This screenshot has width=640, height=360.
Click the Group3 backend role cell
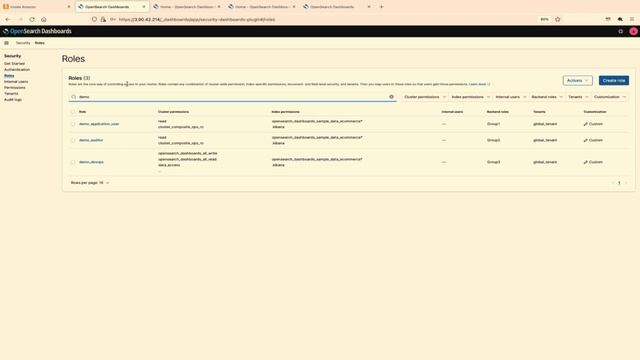coord(493,162)
